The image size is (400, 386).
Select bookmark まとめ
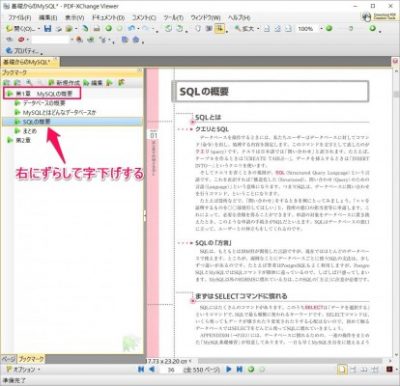(x=30, y=131)
